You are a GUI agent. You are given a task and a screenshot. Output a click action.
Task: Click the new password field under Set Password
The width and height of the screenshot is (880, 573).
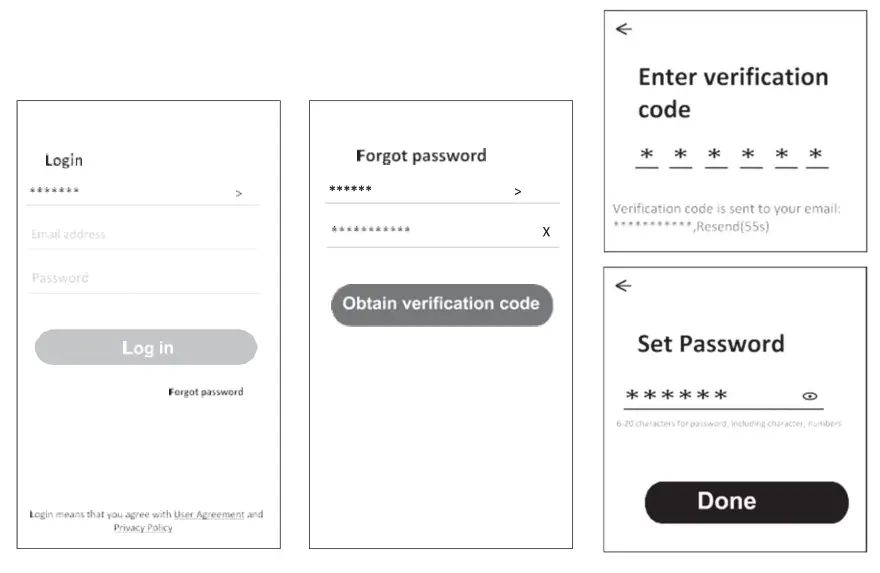[x=700, y=396]
